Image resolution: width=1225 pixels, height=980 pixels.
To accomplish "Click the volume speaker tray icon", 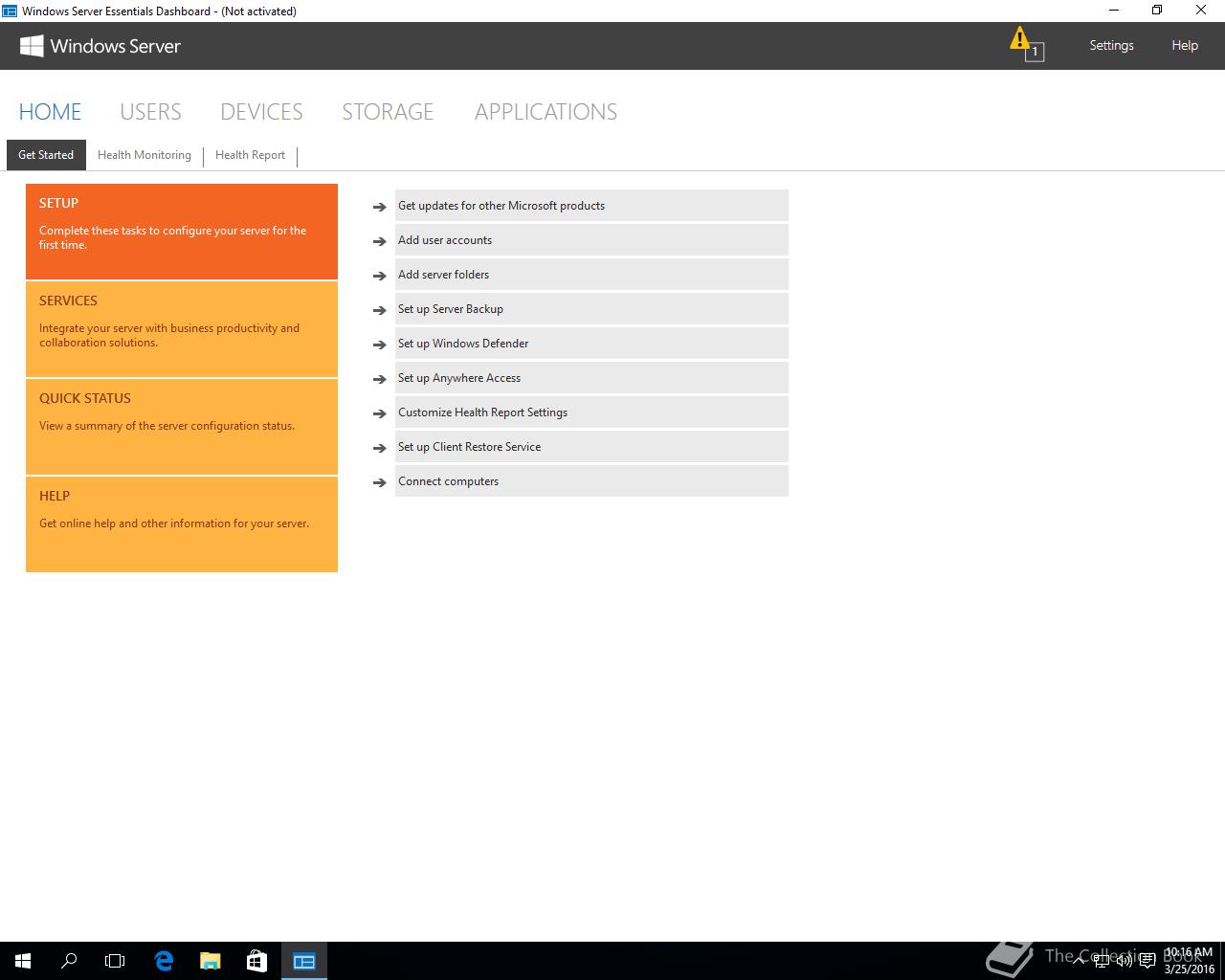I will (1125, 961).
